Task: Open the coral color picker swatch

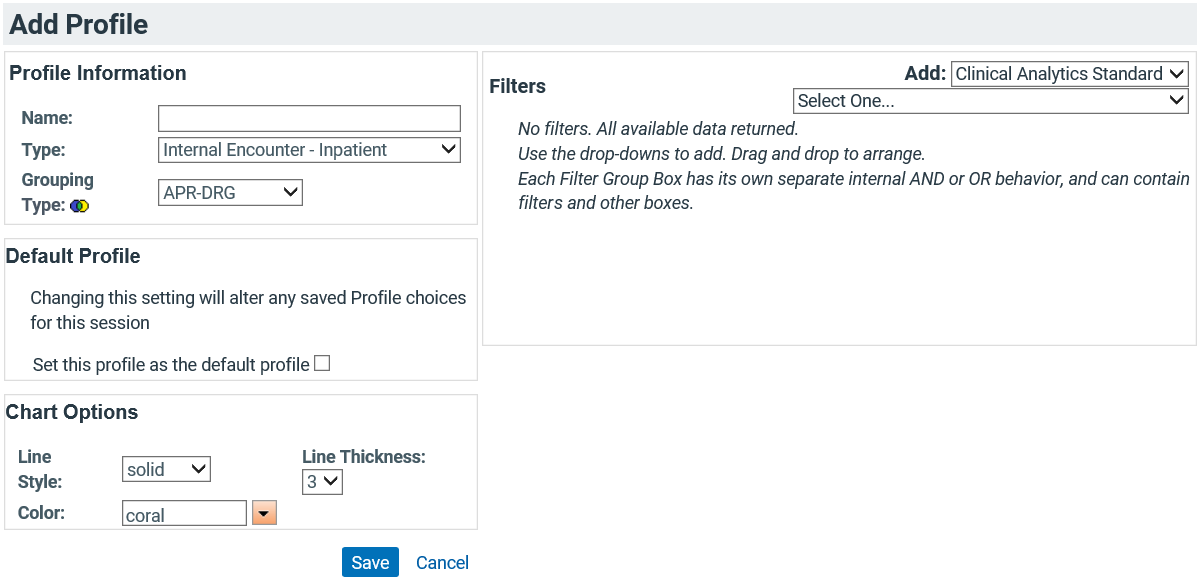Action: (264, 513)
